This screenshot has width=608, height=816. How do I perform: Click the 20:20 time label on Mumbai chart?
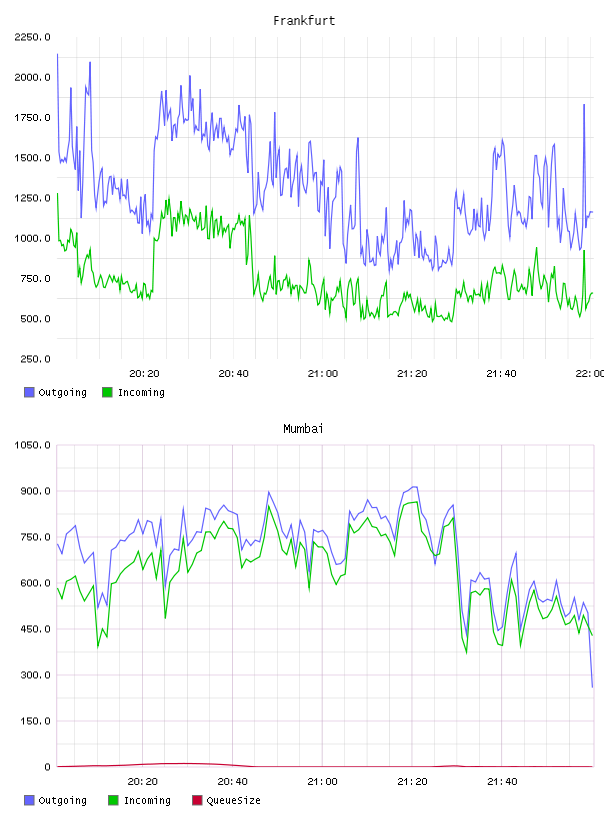pos(143,782)
